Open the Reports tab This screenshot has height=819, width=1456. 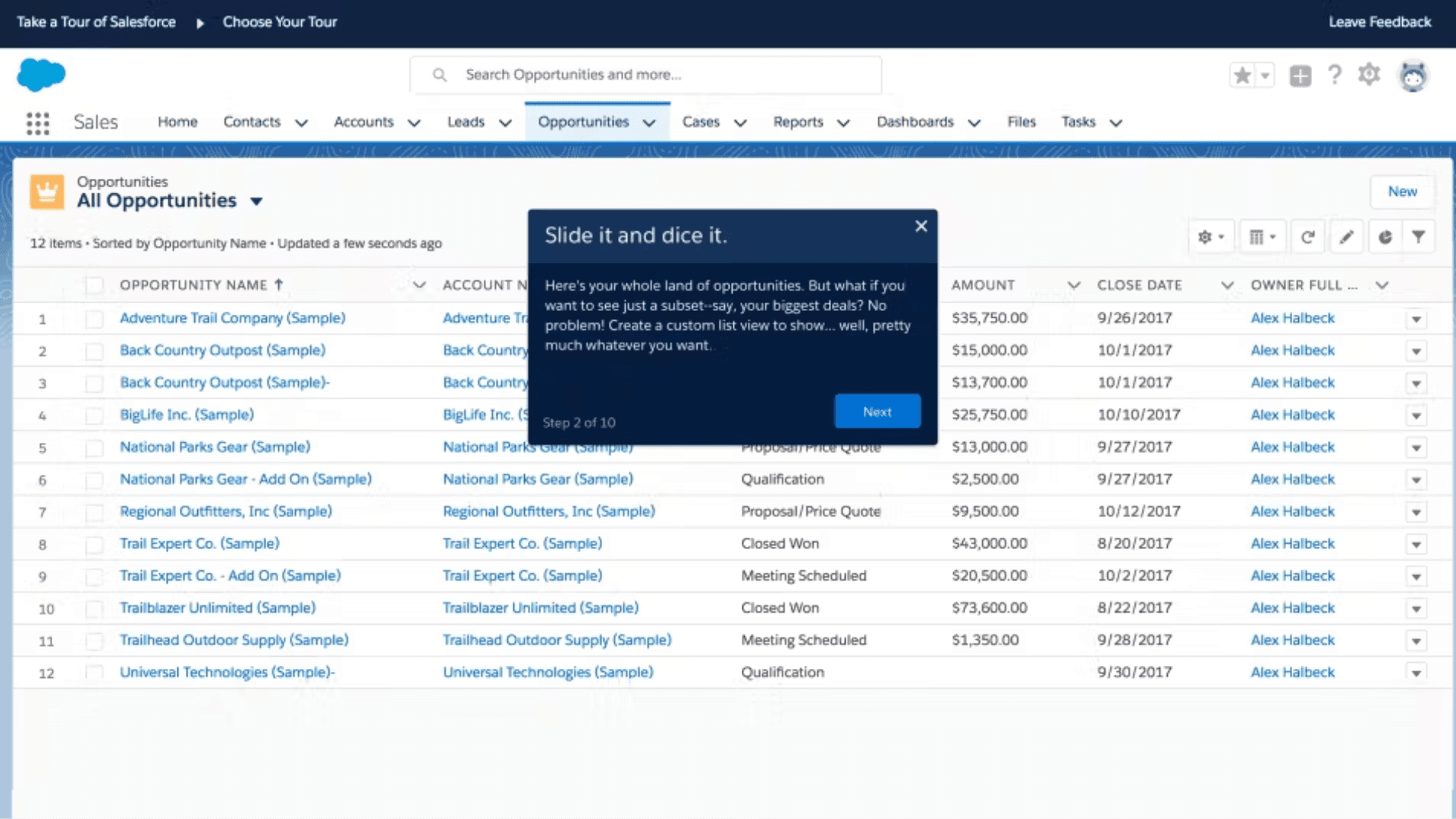(x=798, y=122)
